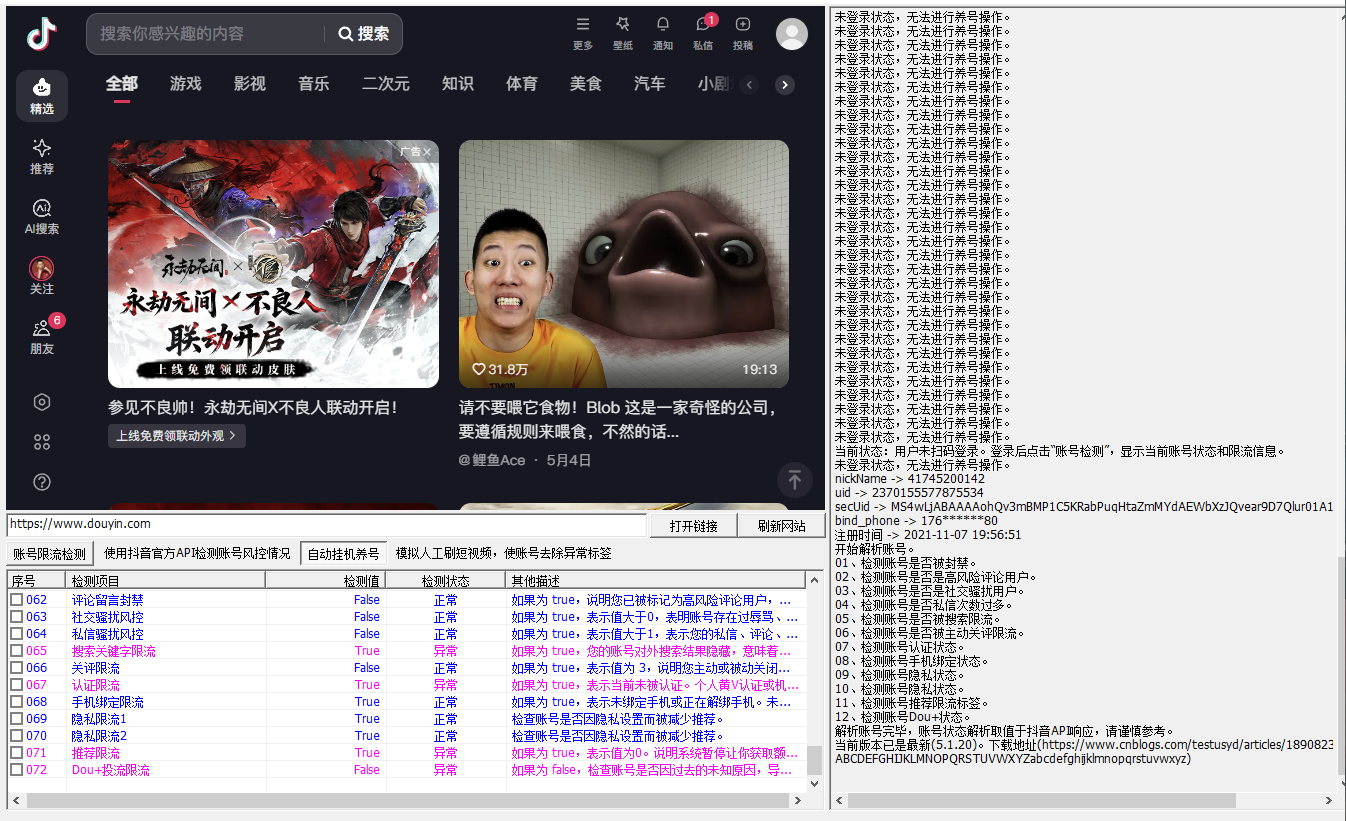Viewport: 1346px width, 821px height.
Task: Click the URL field with https://www.douyin.com
Action: pyautogui.click(x=327, y=524)
